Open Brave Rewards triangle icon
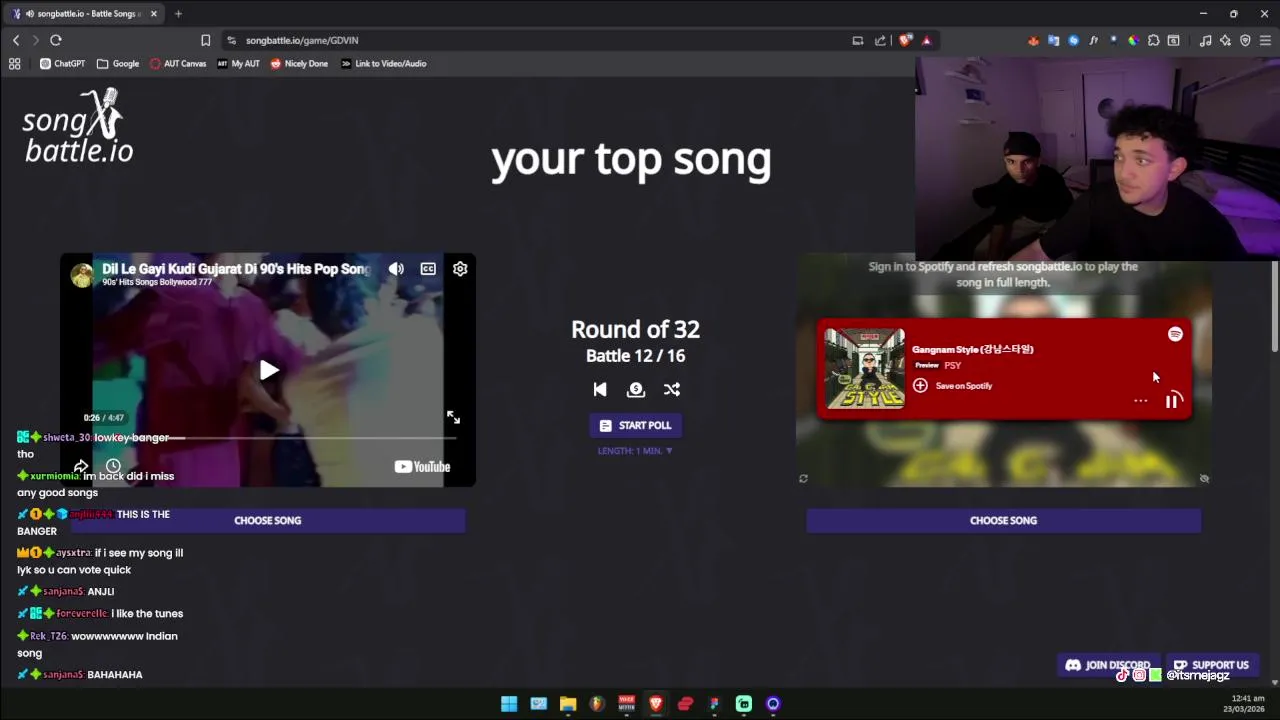This screenshot has width=1280, height=720. click(926, 40)
